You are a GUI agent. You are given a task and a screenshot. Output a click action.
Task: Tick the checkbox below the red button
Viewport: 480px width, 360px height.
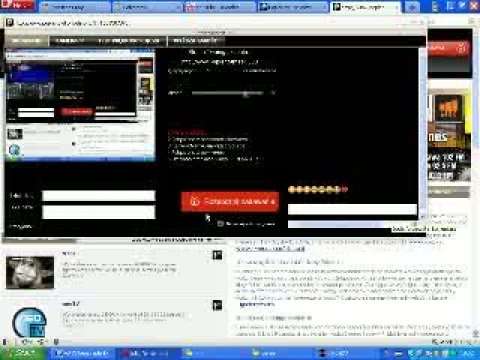click(x=220, y=224)
